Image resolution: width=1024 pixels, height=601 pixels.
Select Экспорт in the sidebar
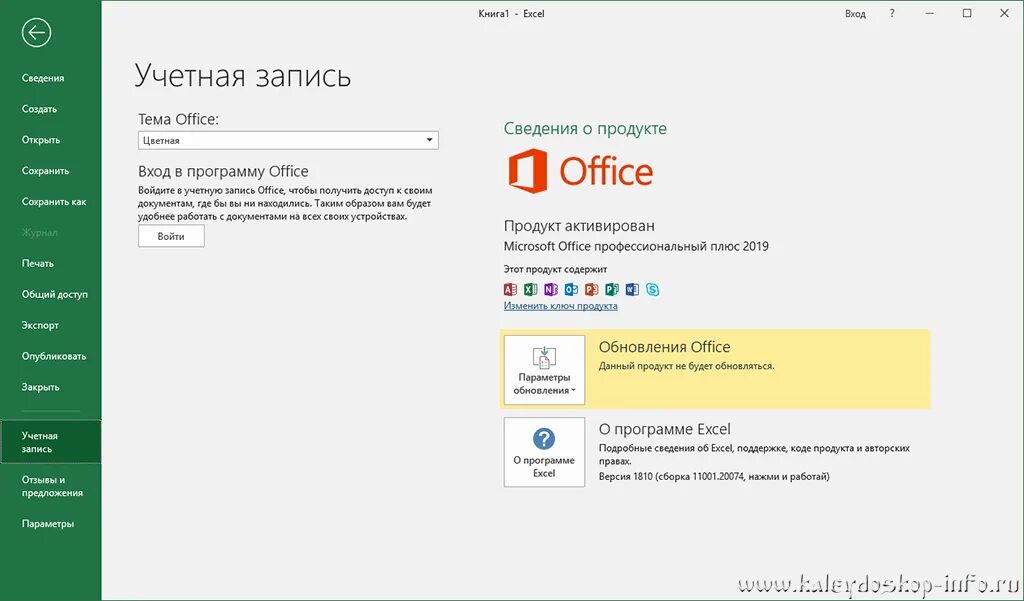40,325
